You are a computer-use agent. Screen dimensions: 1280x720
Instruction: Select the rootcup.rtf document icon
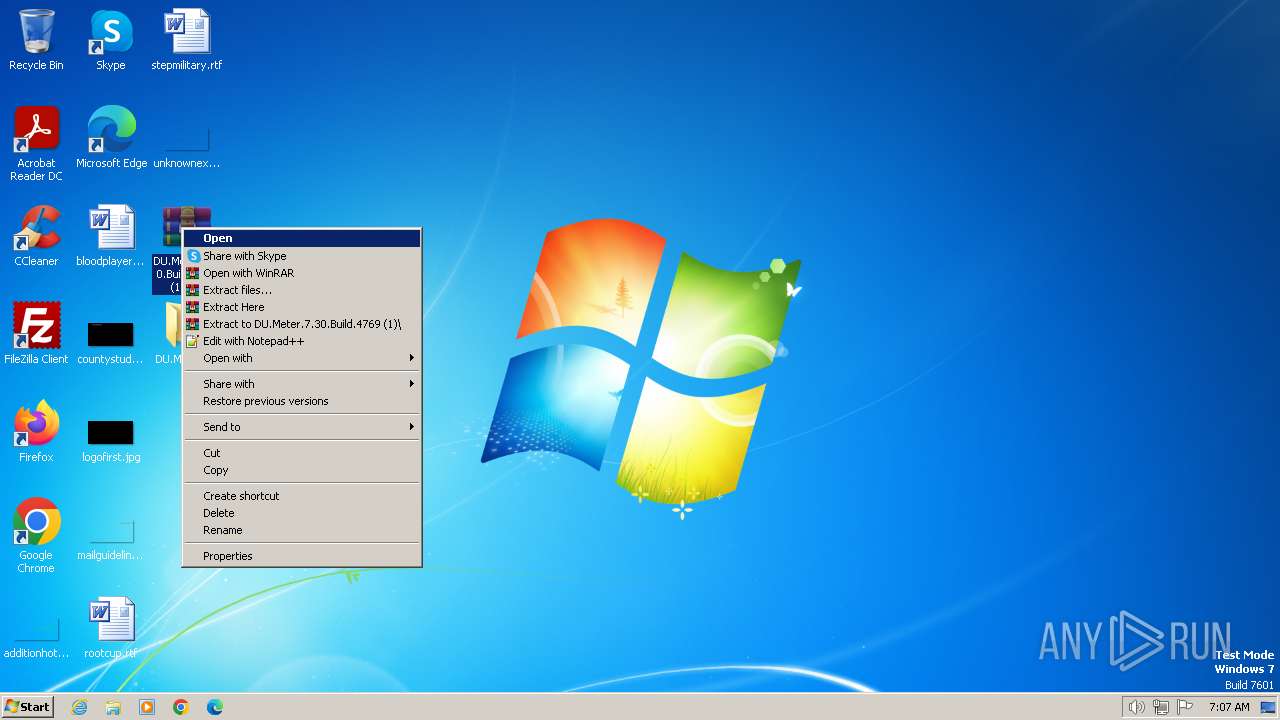(x=111, y=628)
